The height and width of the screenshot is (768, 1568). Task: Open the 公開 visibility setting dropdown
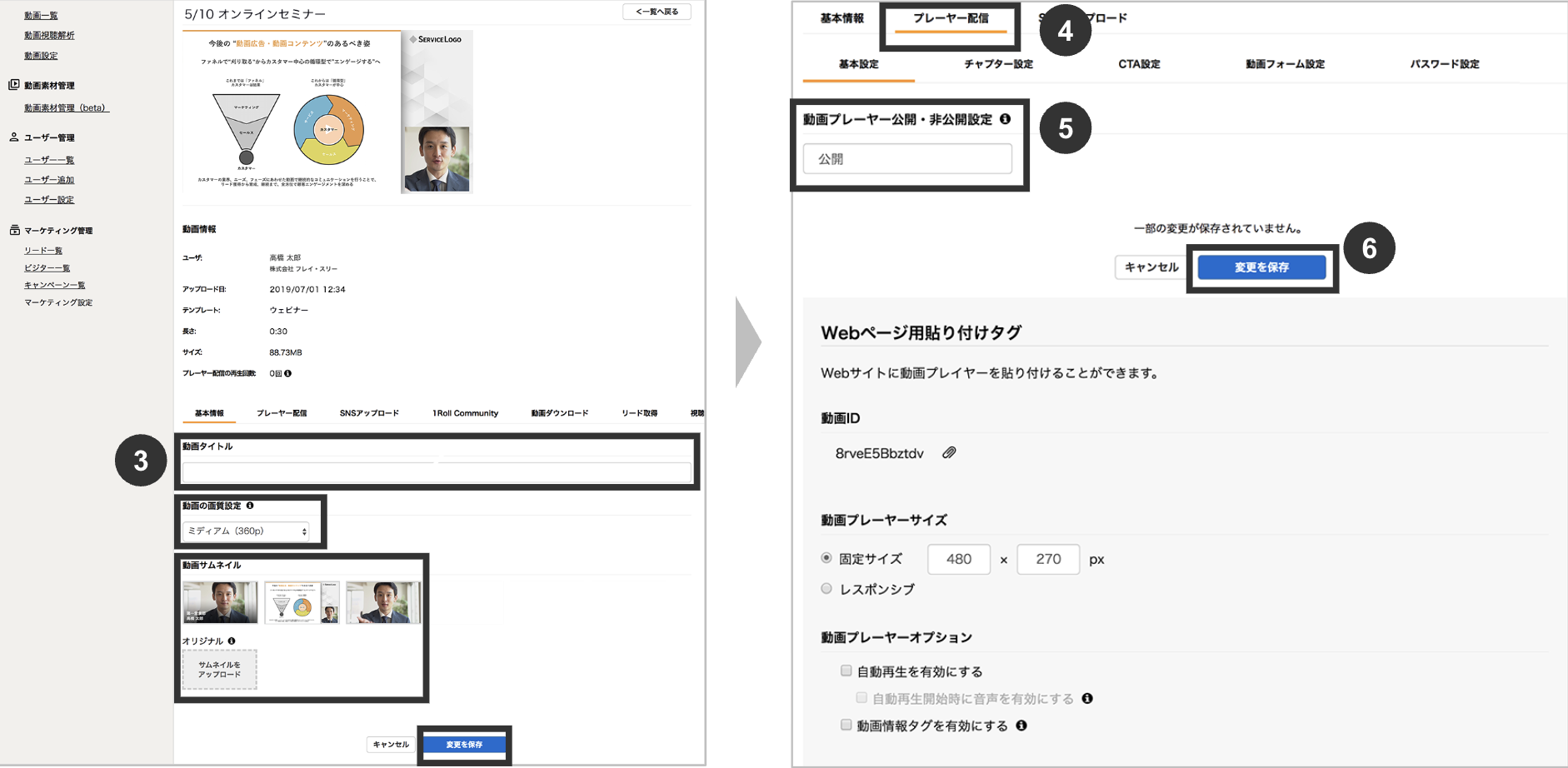pyautogui.click(x=906, y=158)
